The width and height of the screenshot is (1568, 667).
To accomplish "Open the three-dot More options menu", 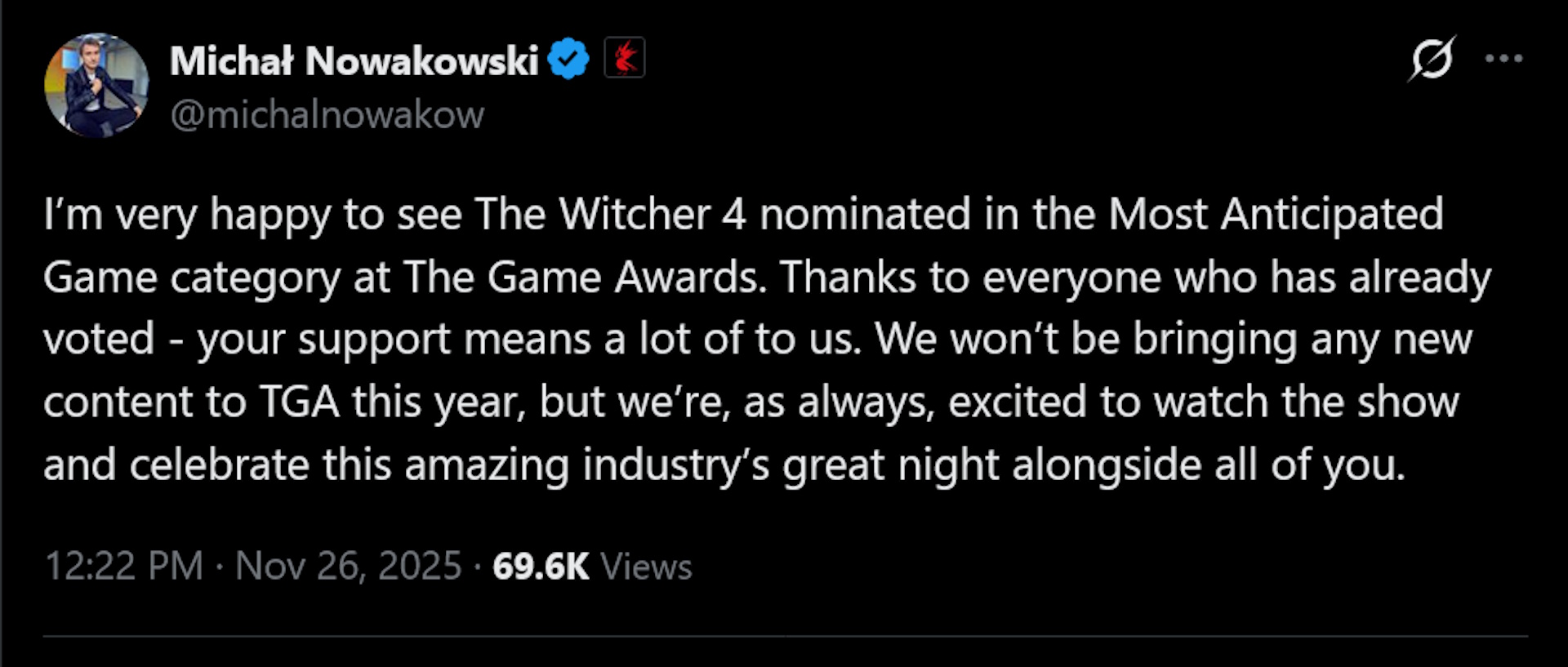I will coord(1503,59).
